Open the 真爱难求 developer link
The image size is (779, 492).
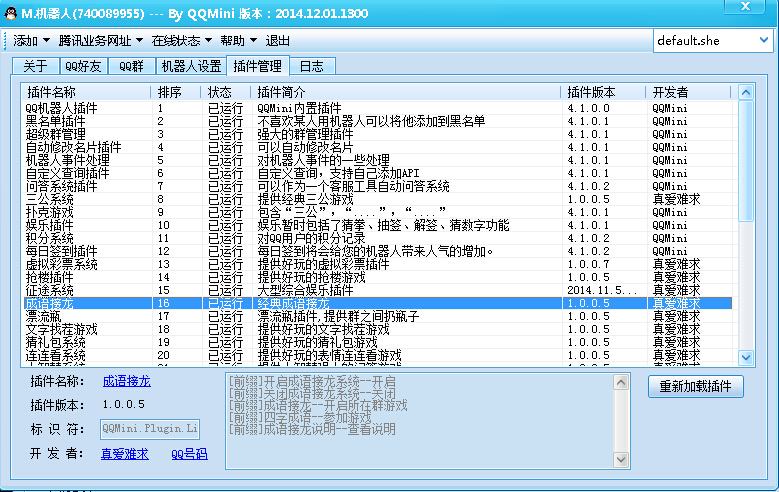tap(125, 454)
